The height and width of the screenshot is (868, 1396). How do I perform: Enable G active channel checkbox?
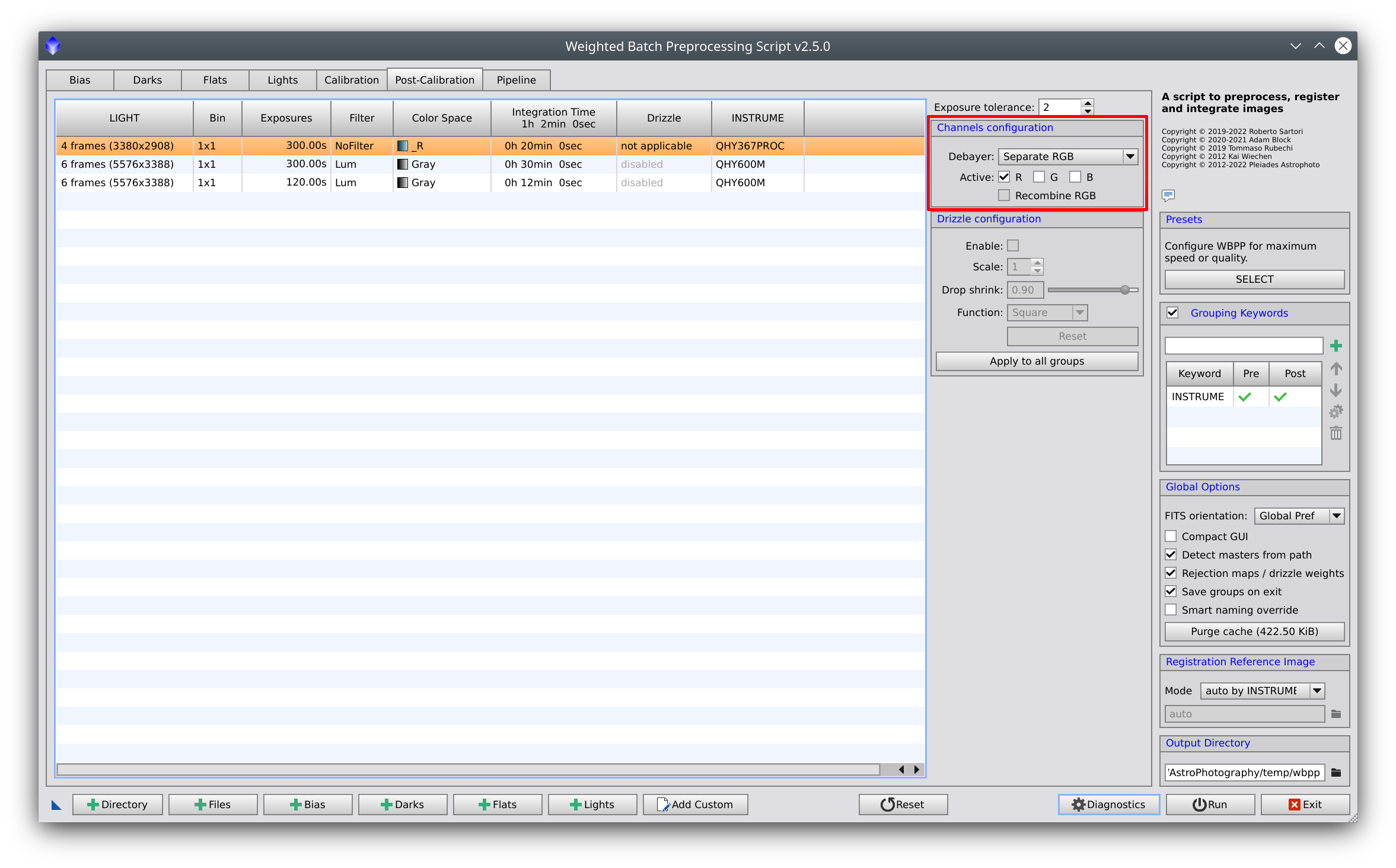[x=1039, y=177]
